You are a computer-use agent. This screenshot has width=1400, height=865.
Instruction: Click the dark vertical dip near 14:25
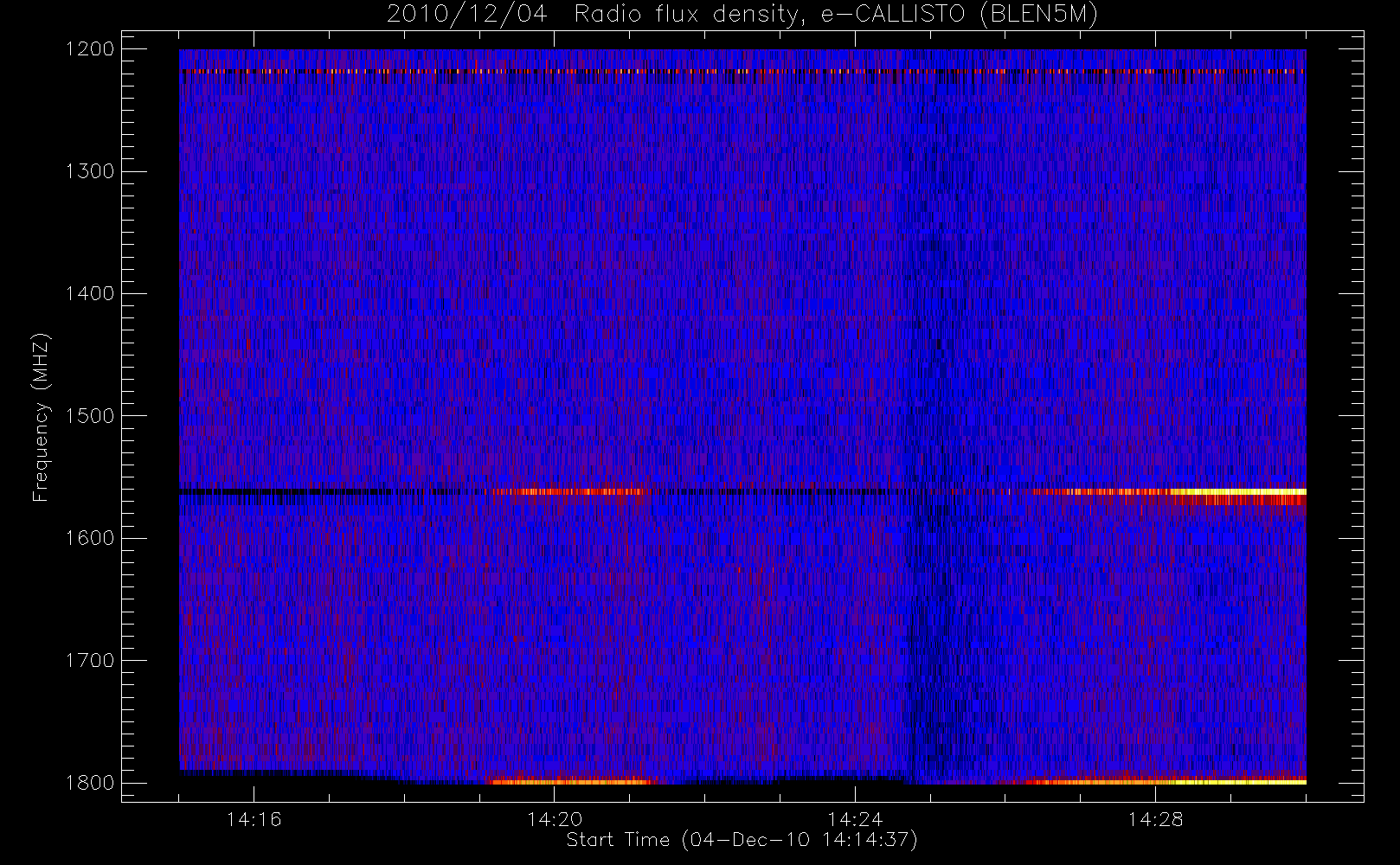936,415
